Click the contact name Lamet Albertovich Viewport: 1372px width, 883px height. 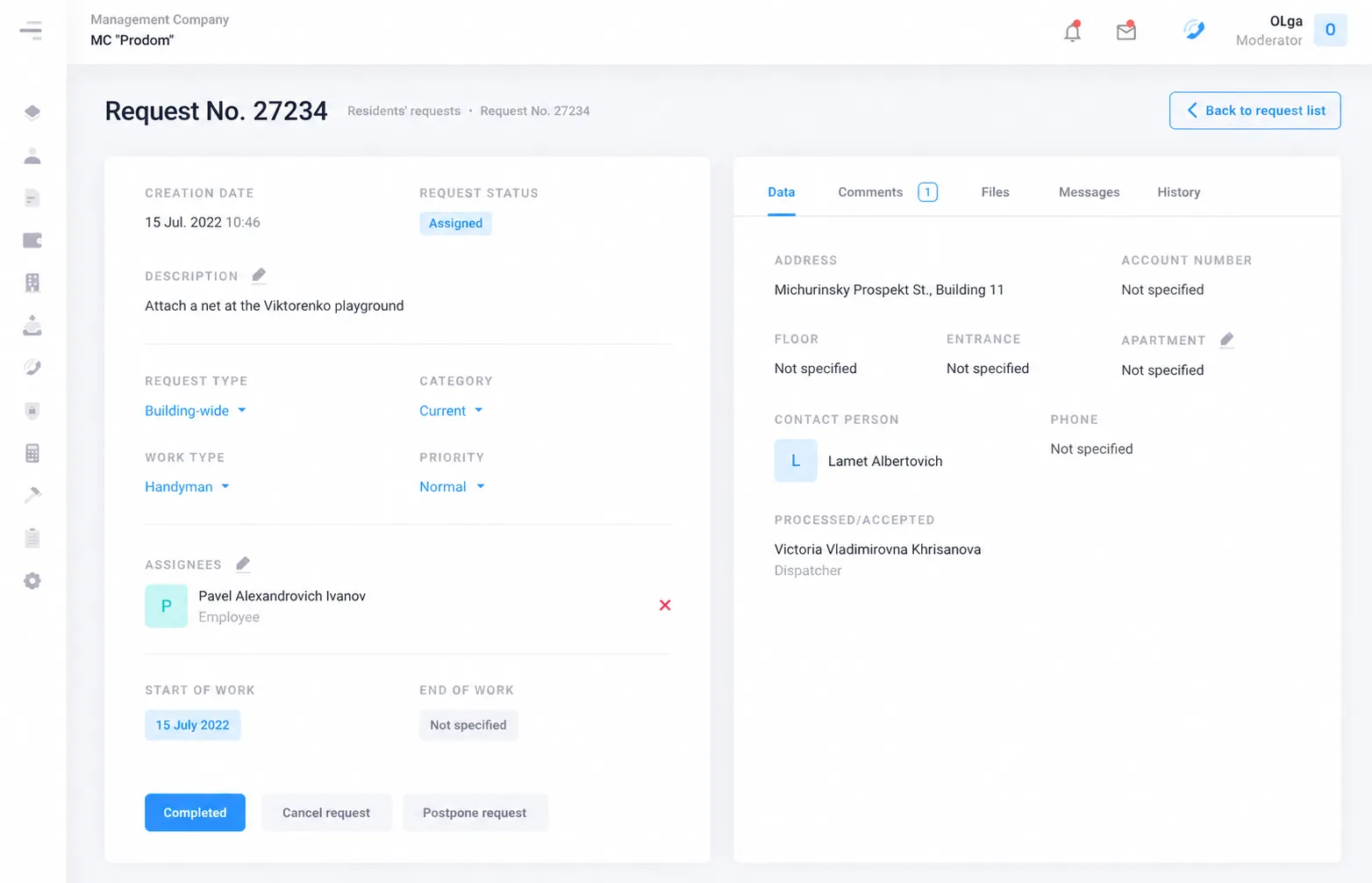(885, 461)
